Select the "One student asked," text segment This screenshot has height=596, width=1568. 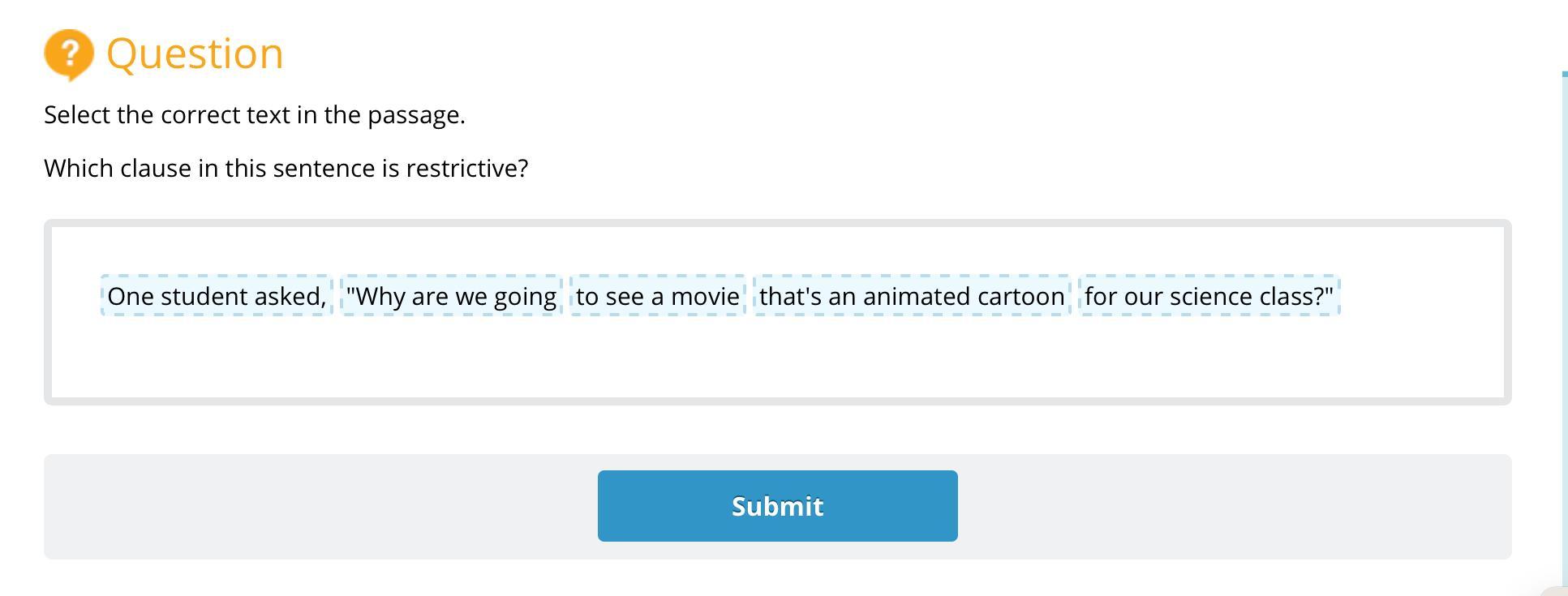click(x=217, y=296)
